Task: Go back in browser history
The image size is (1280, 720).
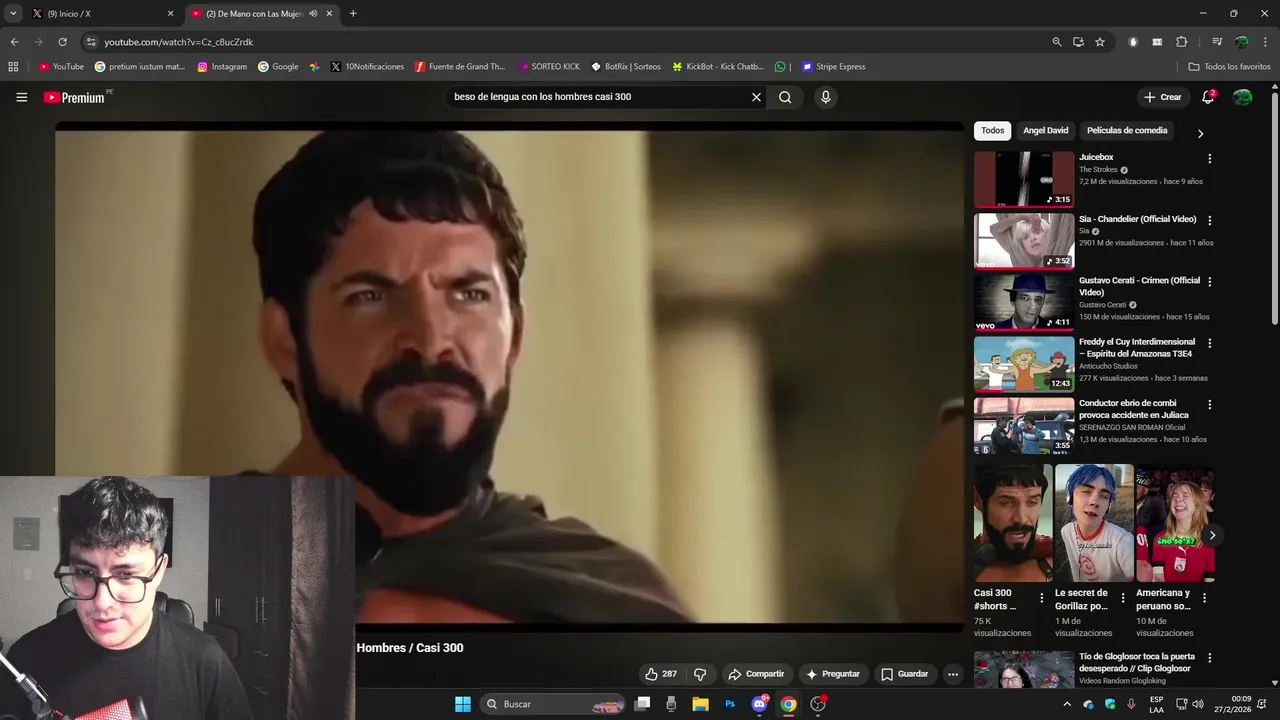Action: 14,42
